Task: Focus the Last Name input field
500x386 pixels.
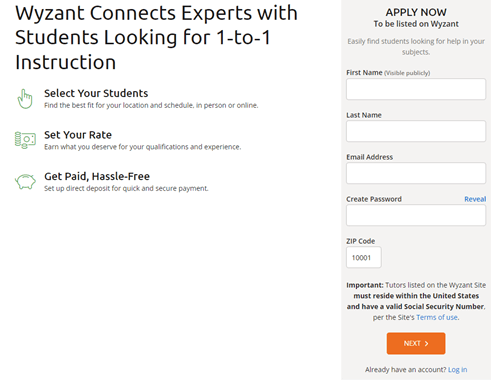Action: [x=416, y=131]
